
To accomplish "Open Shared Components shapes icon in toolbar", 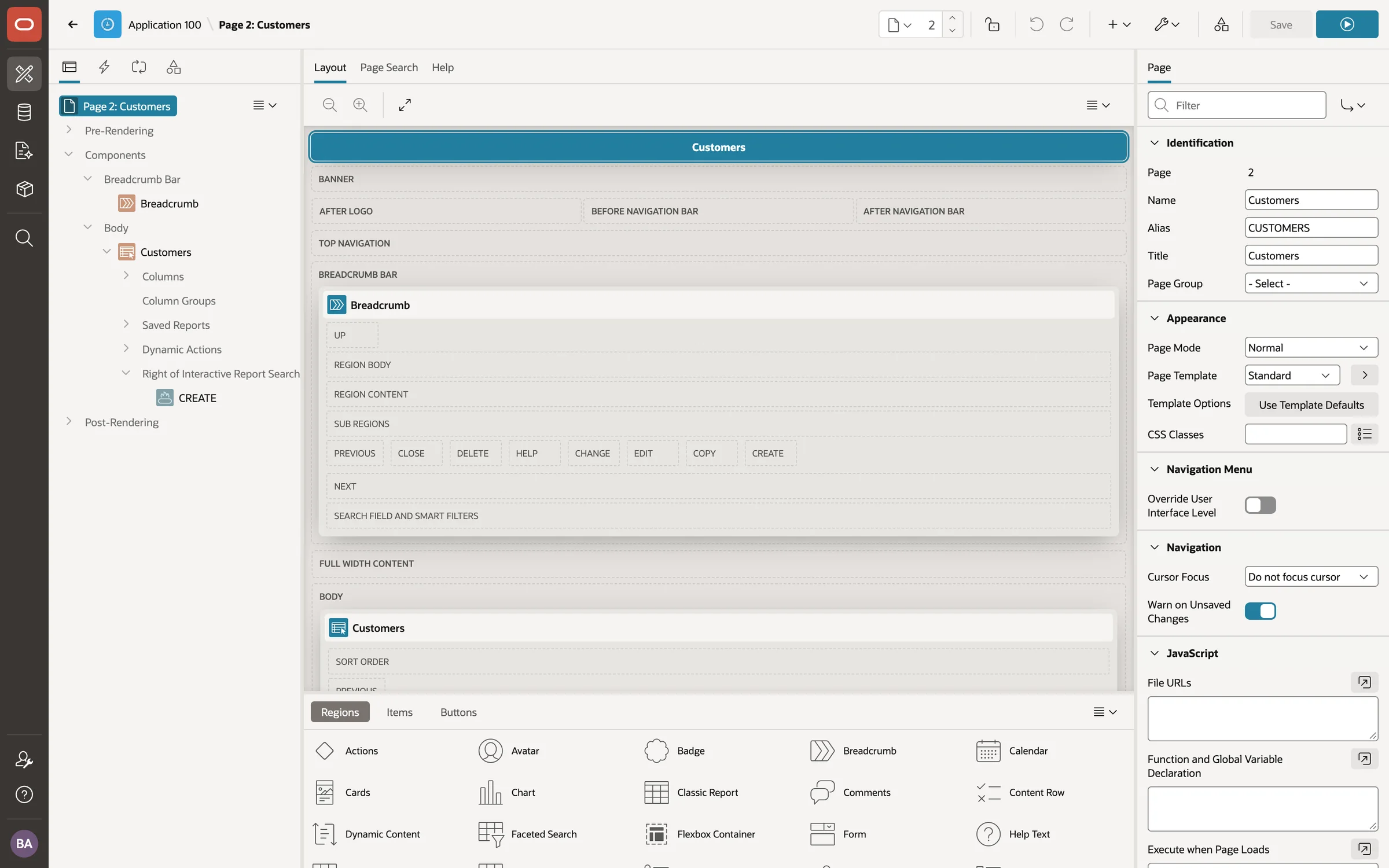I will pos(1221,24).
